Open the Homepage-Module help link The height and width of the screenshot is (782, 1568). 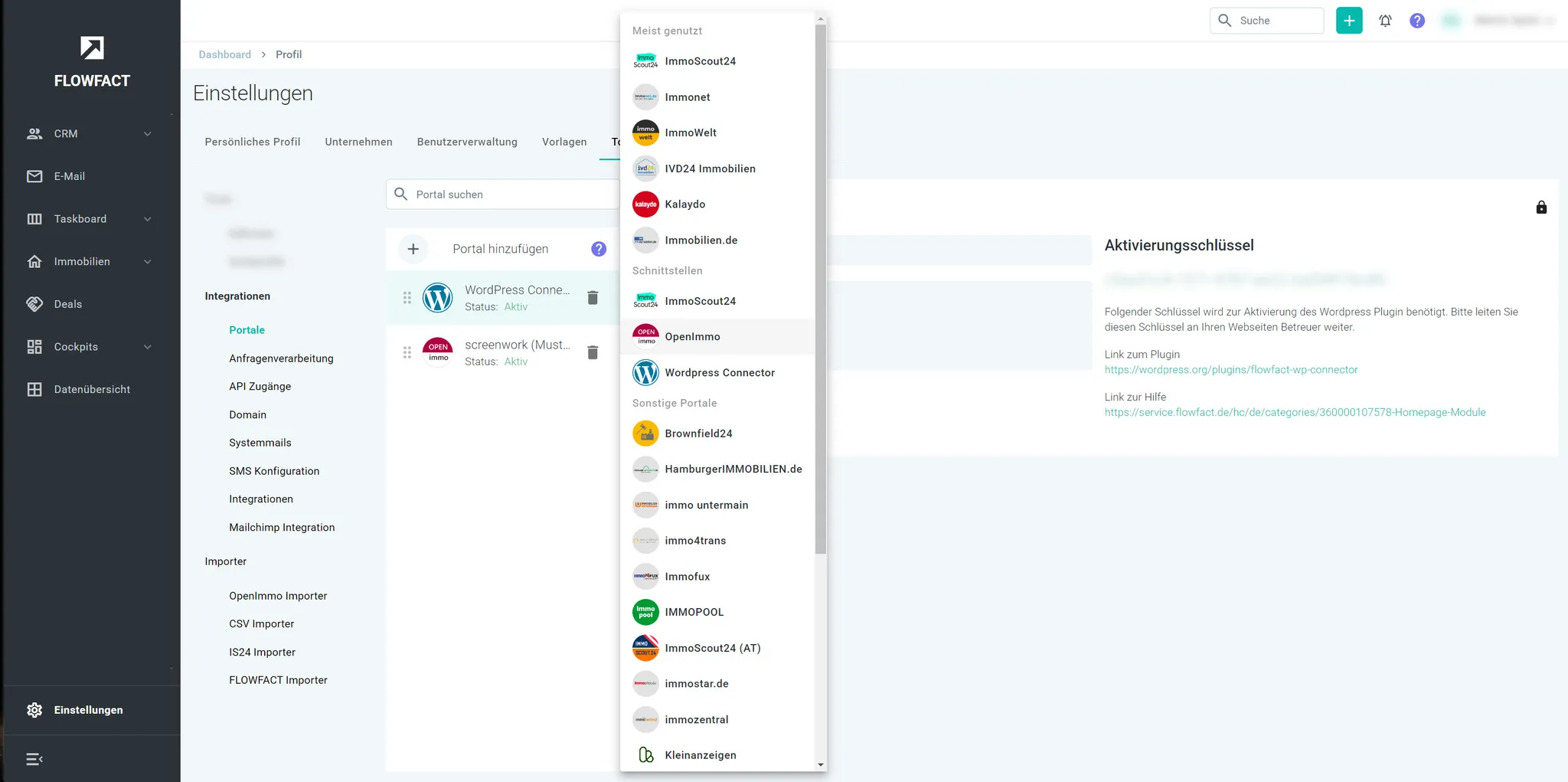(1295, 412)
